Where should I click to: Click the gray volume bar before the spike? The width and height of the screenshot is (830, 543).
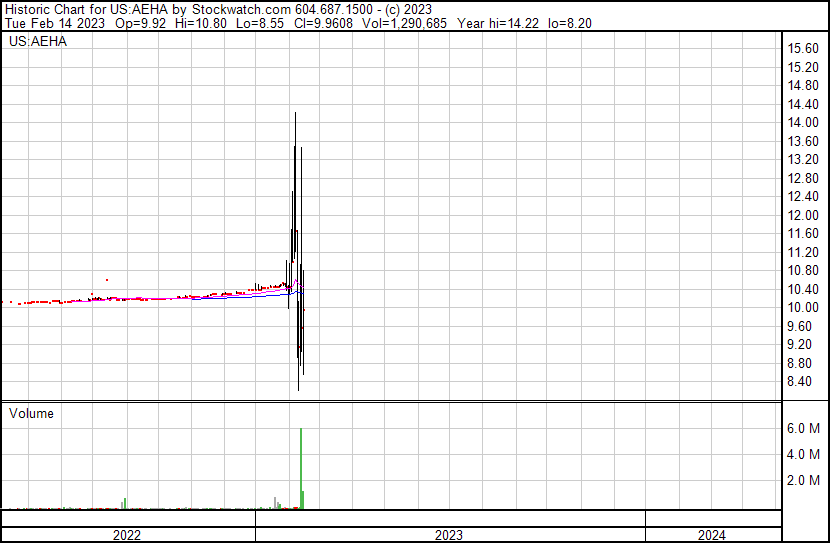[274, 501]
